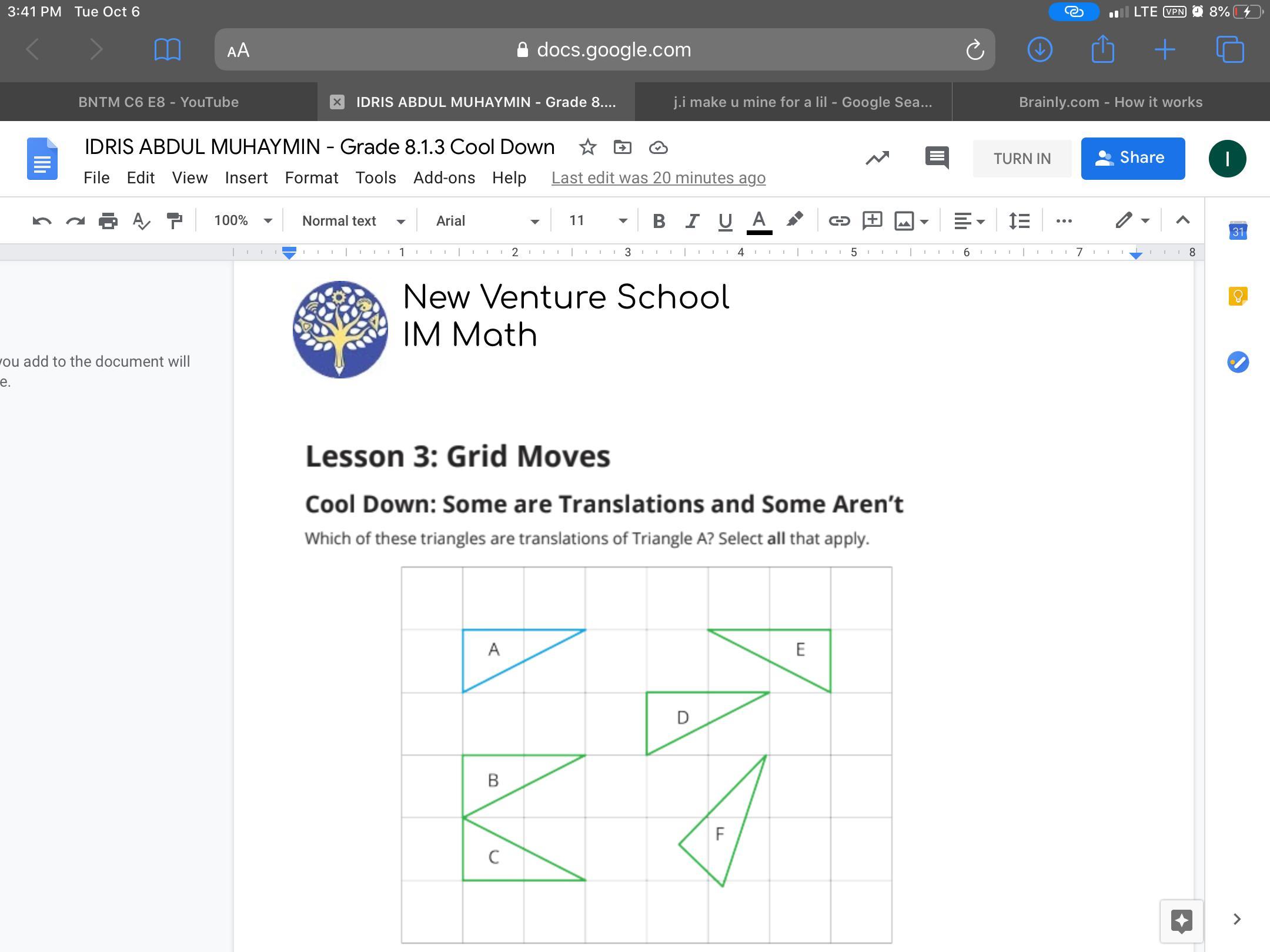Viewport: 1270px width, 952px height.
Task: Click the Add comment icon in toolbar
Action: (x=872, y=220)
